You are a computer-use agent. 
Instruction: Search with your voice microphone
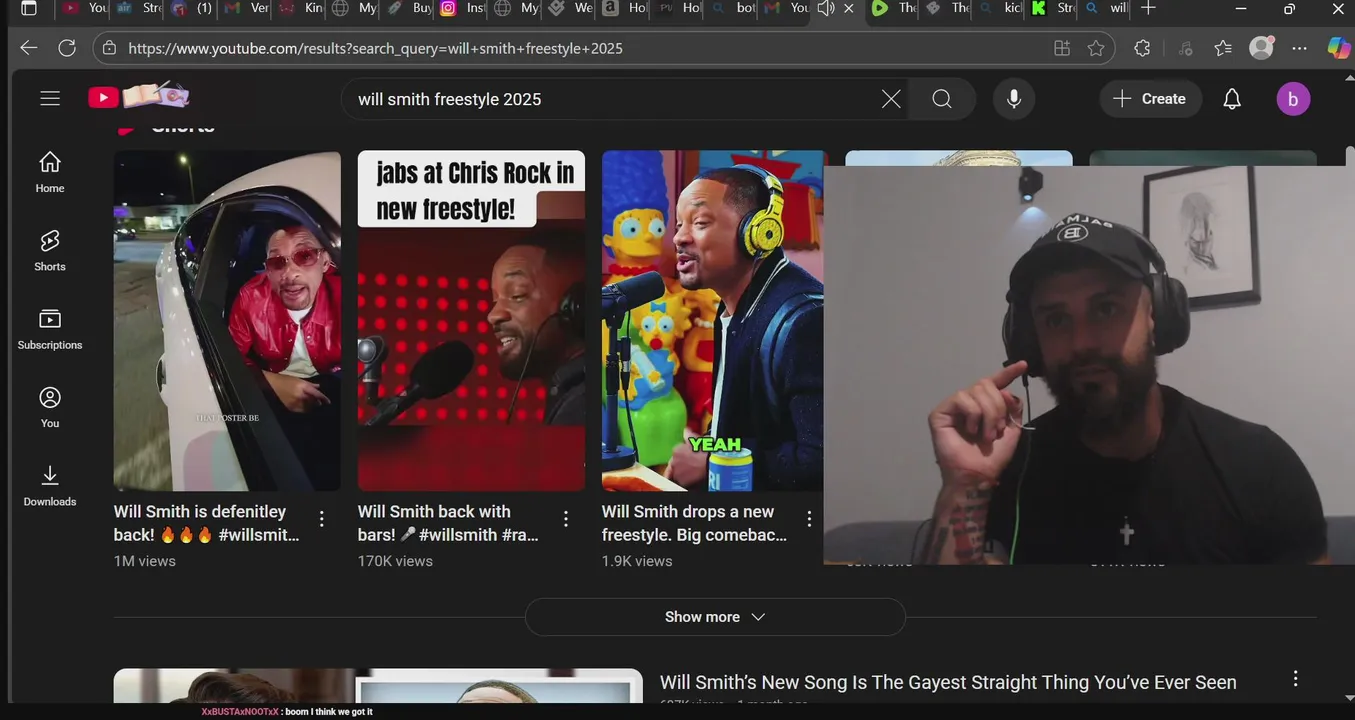click(x=1014, y=99)
